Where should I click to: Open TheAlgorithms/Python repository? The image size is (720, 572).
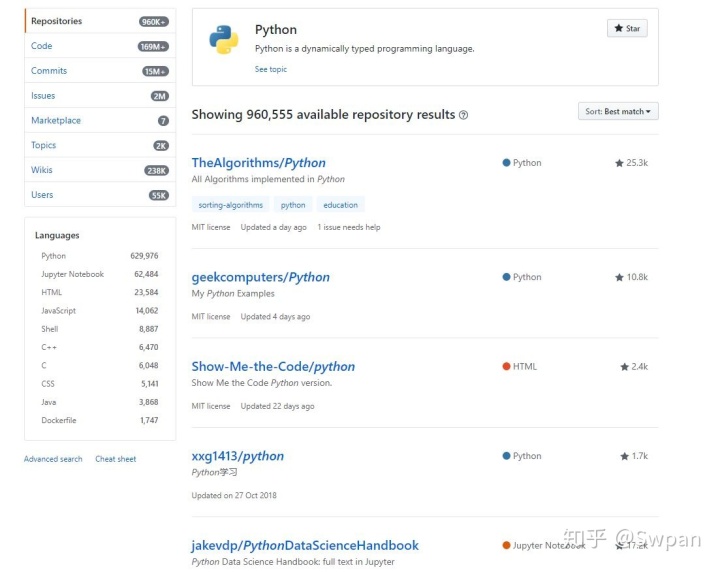coord(259,163)
